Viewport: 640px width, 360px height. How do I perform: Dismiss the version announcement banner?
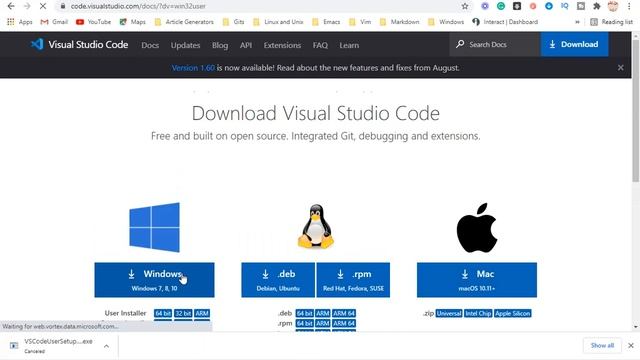coord(620,68)
